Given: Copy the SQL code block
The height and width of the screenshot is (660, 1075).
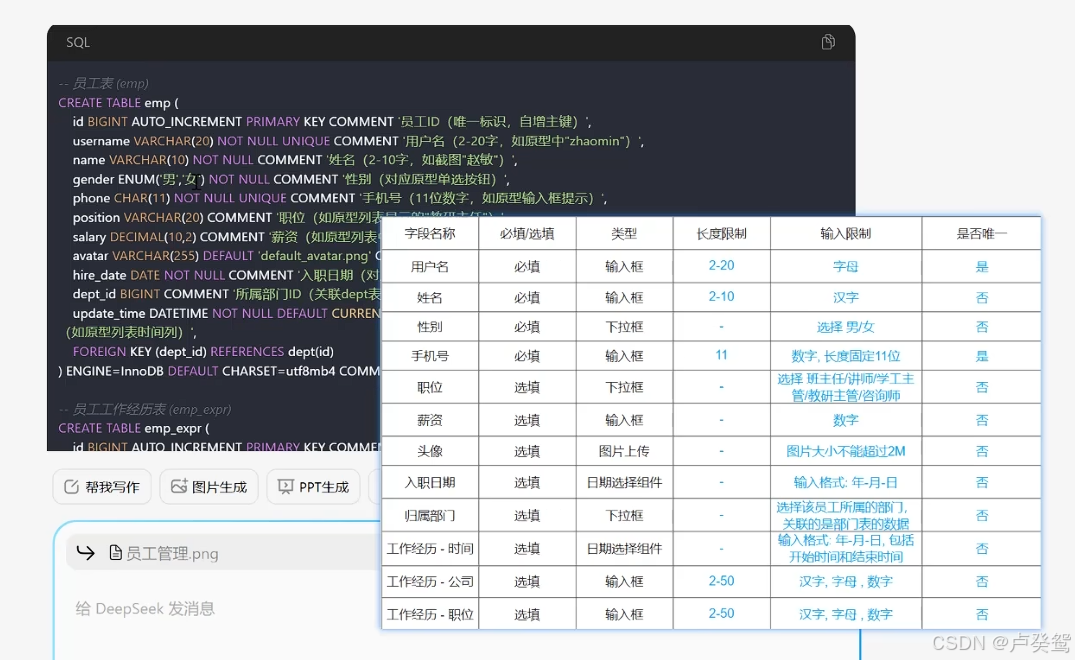Looking at the screenshot, I should coord(828,42).
